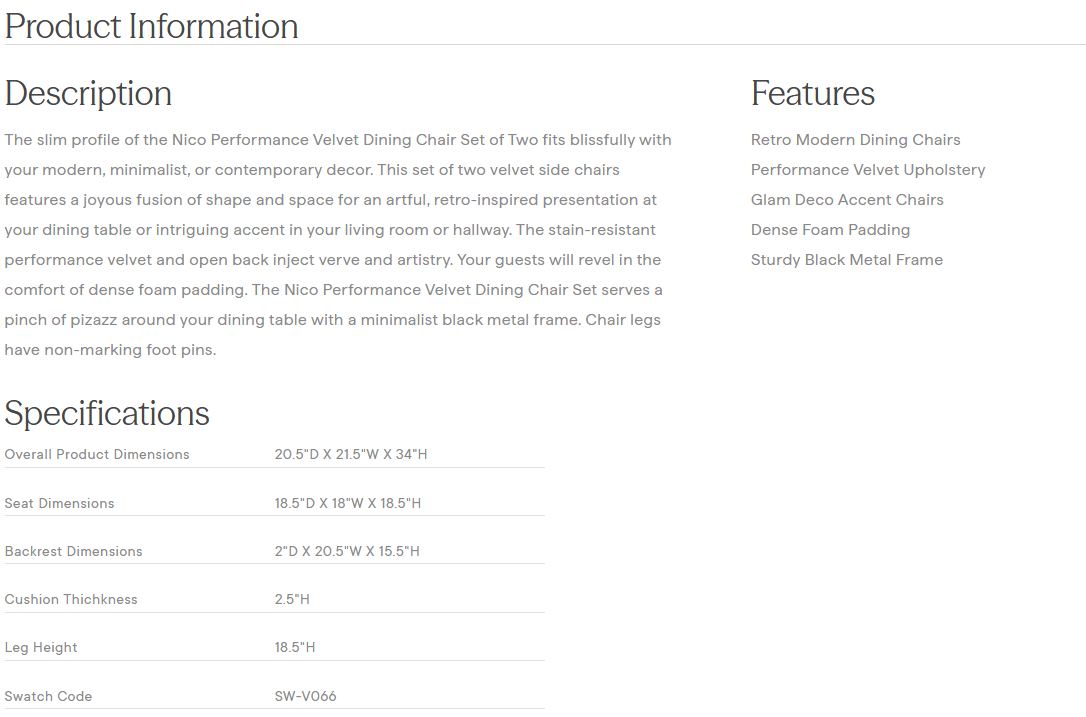The height and width of the screenshot is (717, 1086).
Task: Click the Specifications heading
Action: [107, 413]
